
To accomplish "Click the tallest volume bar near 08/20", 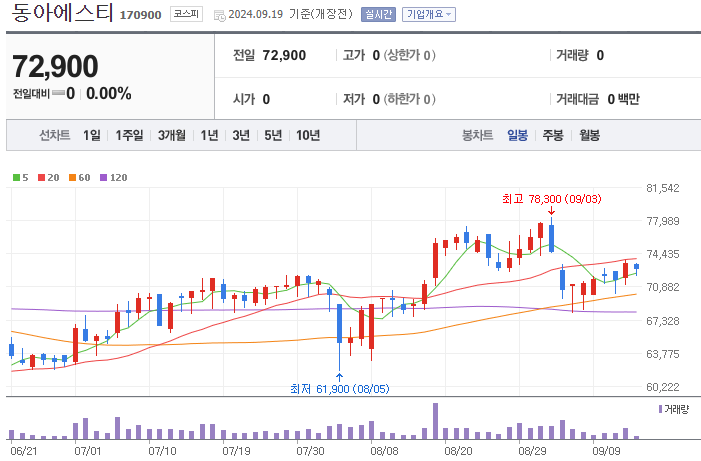I will [435, 421].
